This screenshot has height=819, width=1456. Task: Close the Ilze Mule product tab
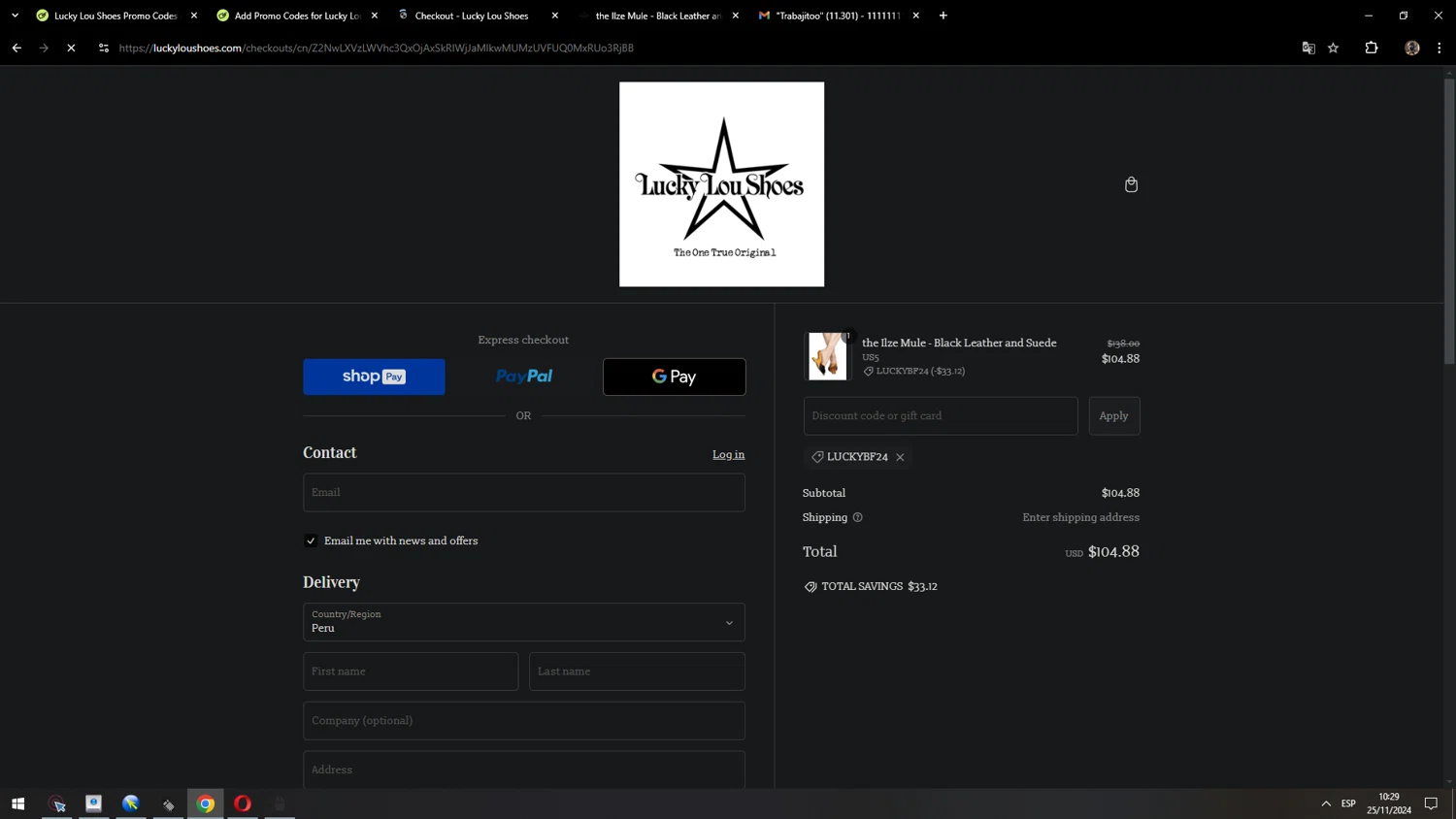tap(736, 16)
